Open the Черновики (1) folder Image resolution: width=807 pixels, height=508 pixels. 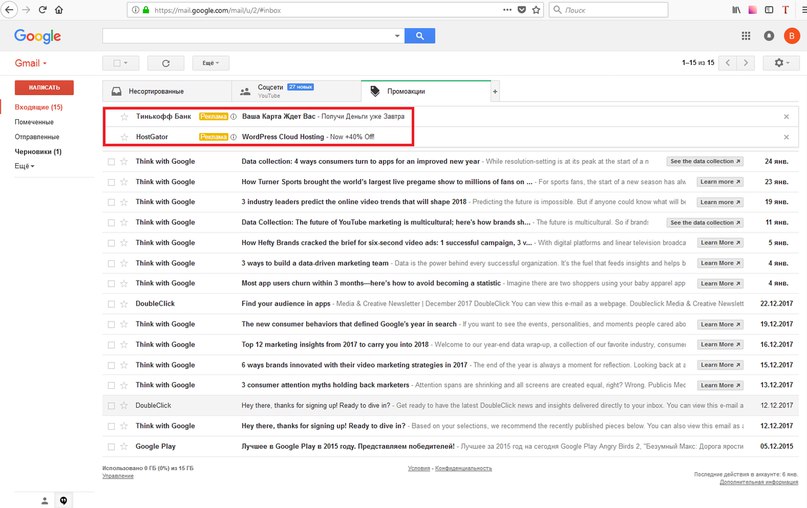[x=38, y=151]
